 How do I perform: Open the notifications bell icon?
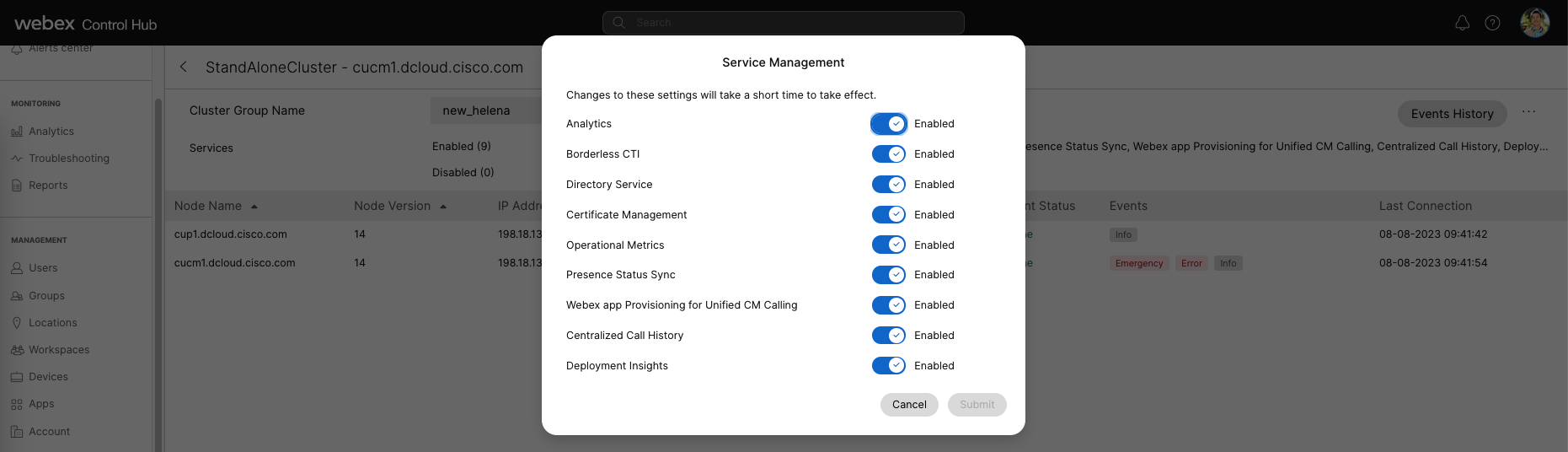[1462, 23]
